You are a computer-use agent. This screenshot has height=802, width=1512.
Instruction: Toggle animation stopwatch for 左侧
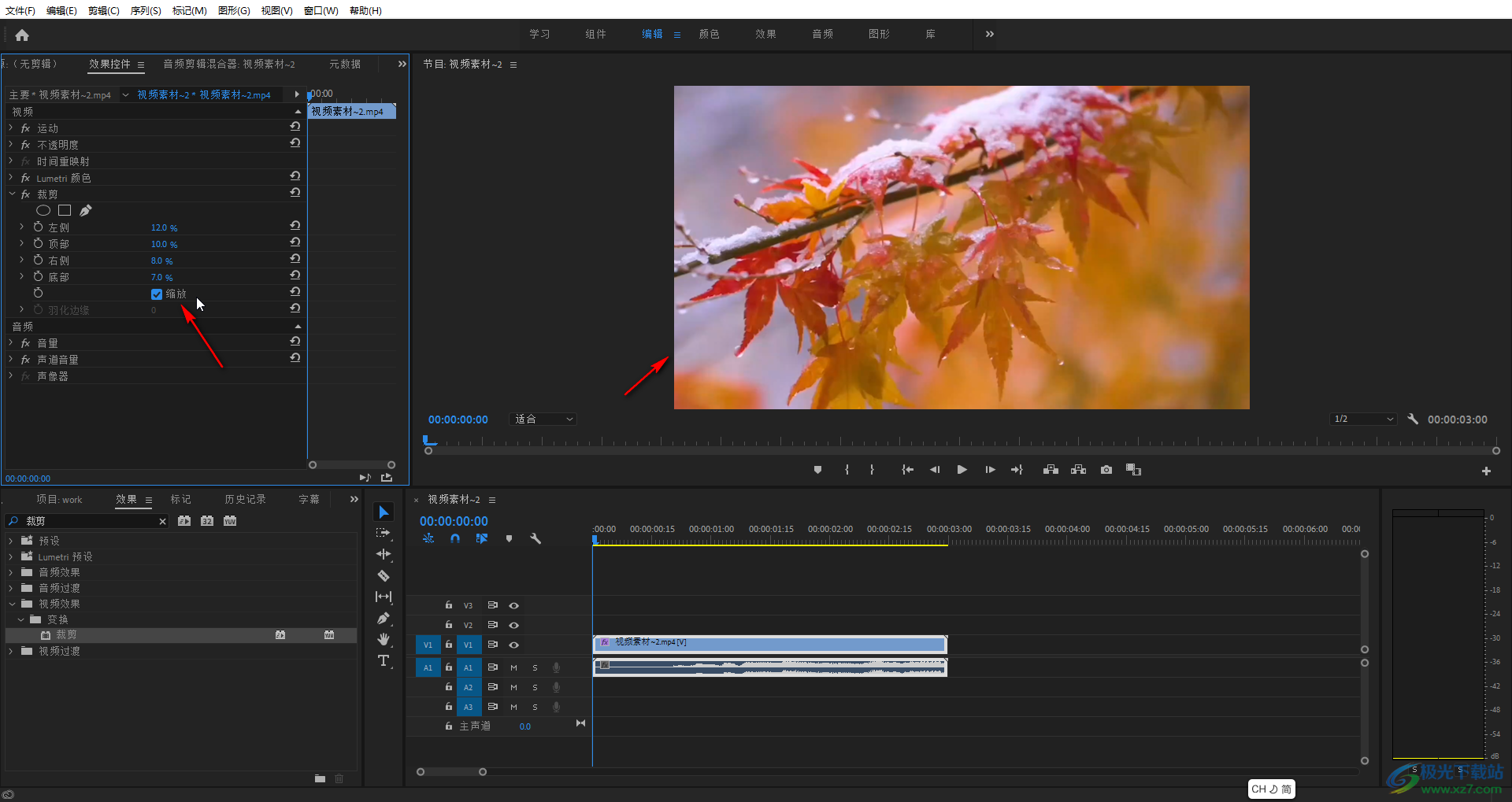(x=38, y=227)
